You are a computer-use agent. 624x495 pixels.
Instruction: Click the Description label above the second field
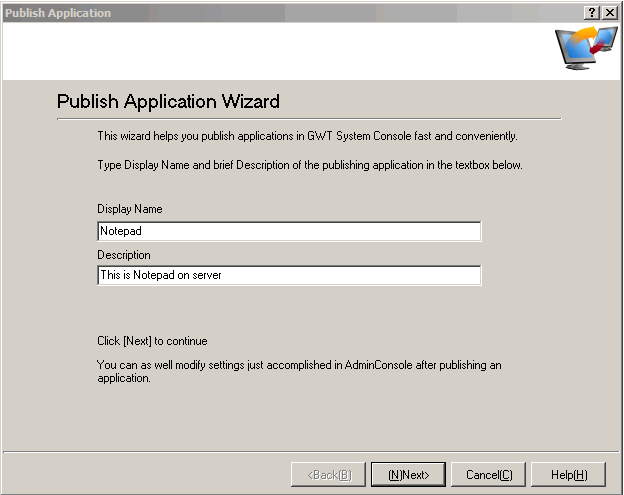tap(123, 255)
